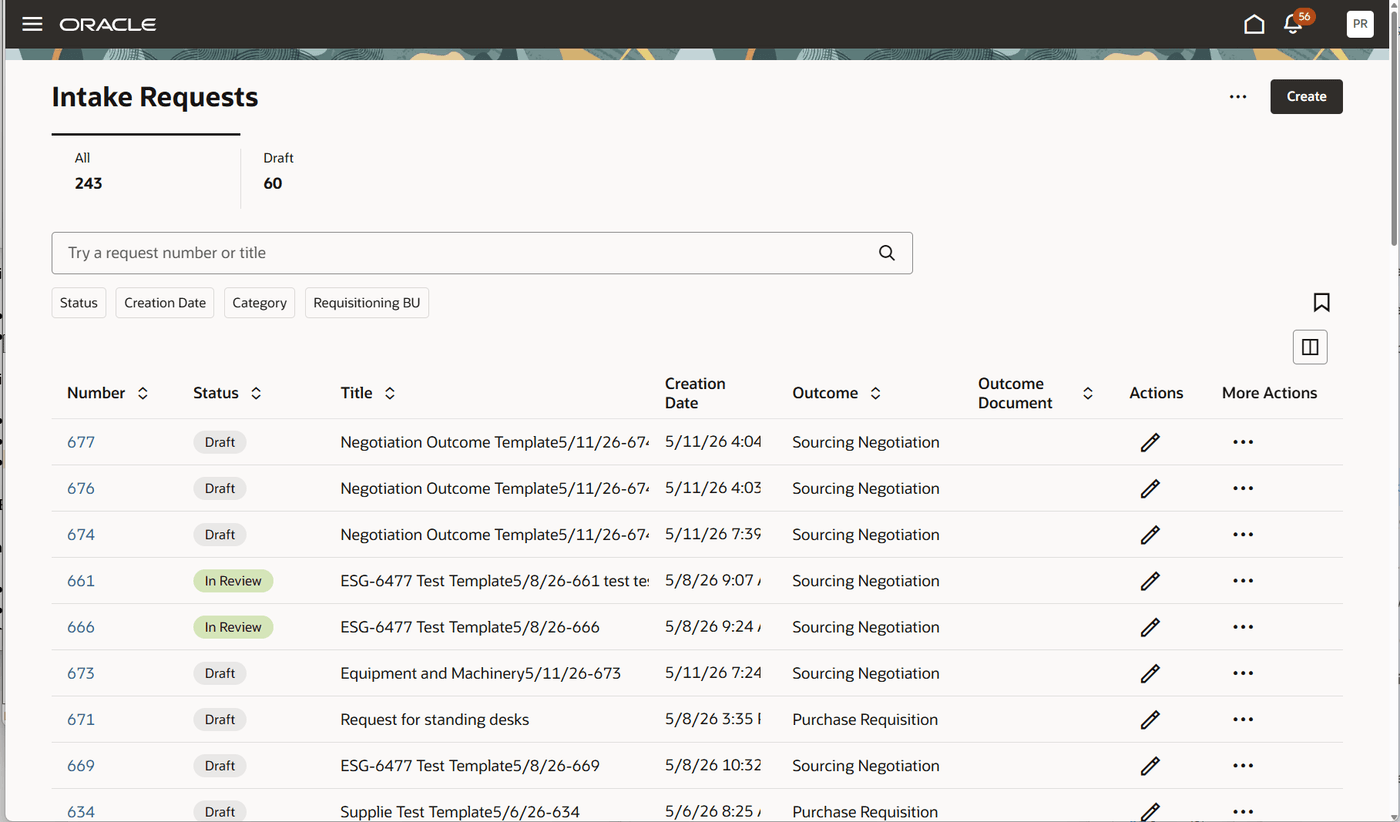Click the search magnifier icon
Image resolution: width=1400 pixels, height=822 pixels.
(x=887, y=253)
